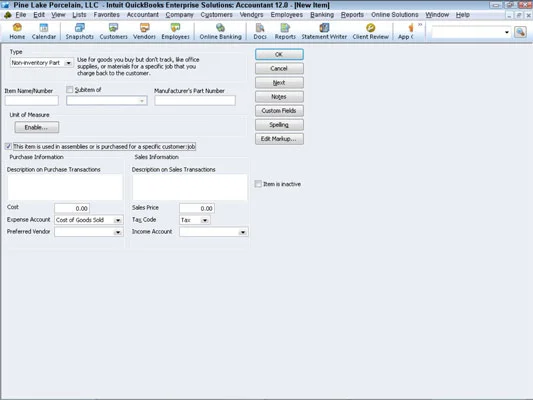Image resolution: width=533 pixels, height=400 pixels.
Task: Click the Sales Price field
Action: coord(197,208)
